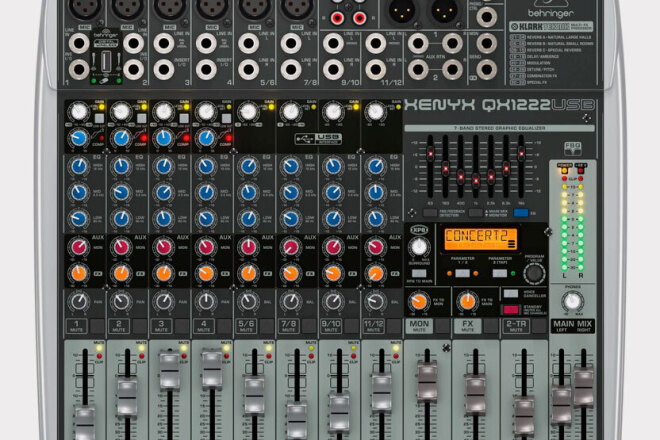Select the channel 3 insert jack
This screenshot has height=440, width=660.
pos(164,69)
